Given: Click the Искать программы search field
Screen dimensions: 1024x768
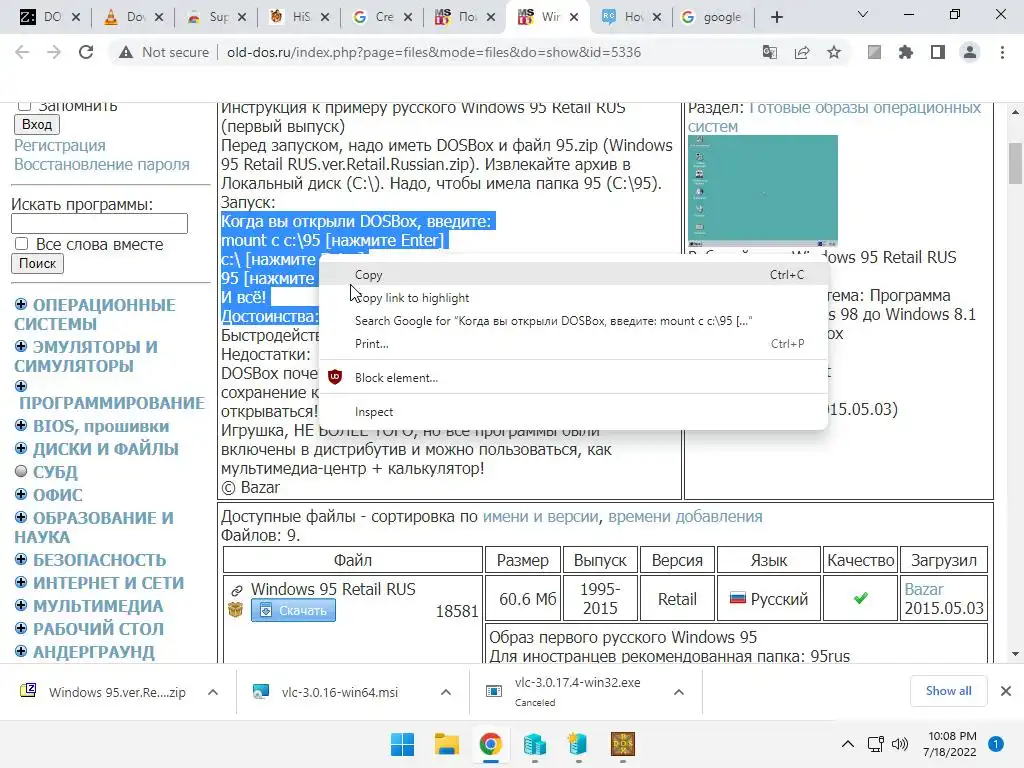Looking at the screenshot, I should (99, 223).
